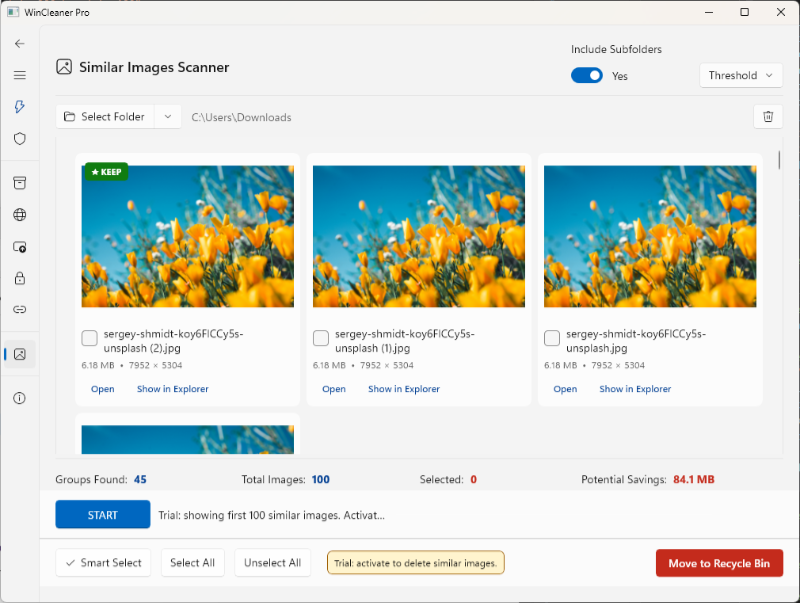Open the chain link icon in sidebar
The height and width of the screenshot is (603, 800).
tap(19, 310)
